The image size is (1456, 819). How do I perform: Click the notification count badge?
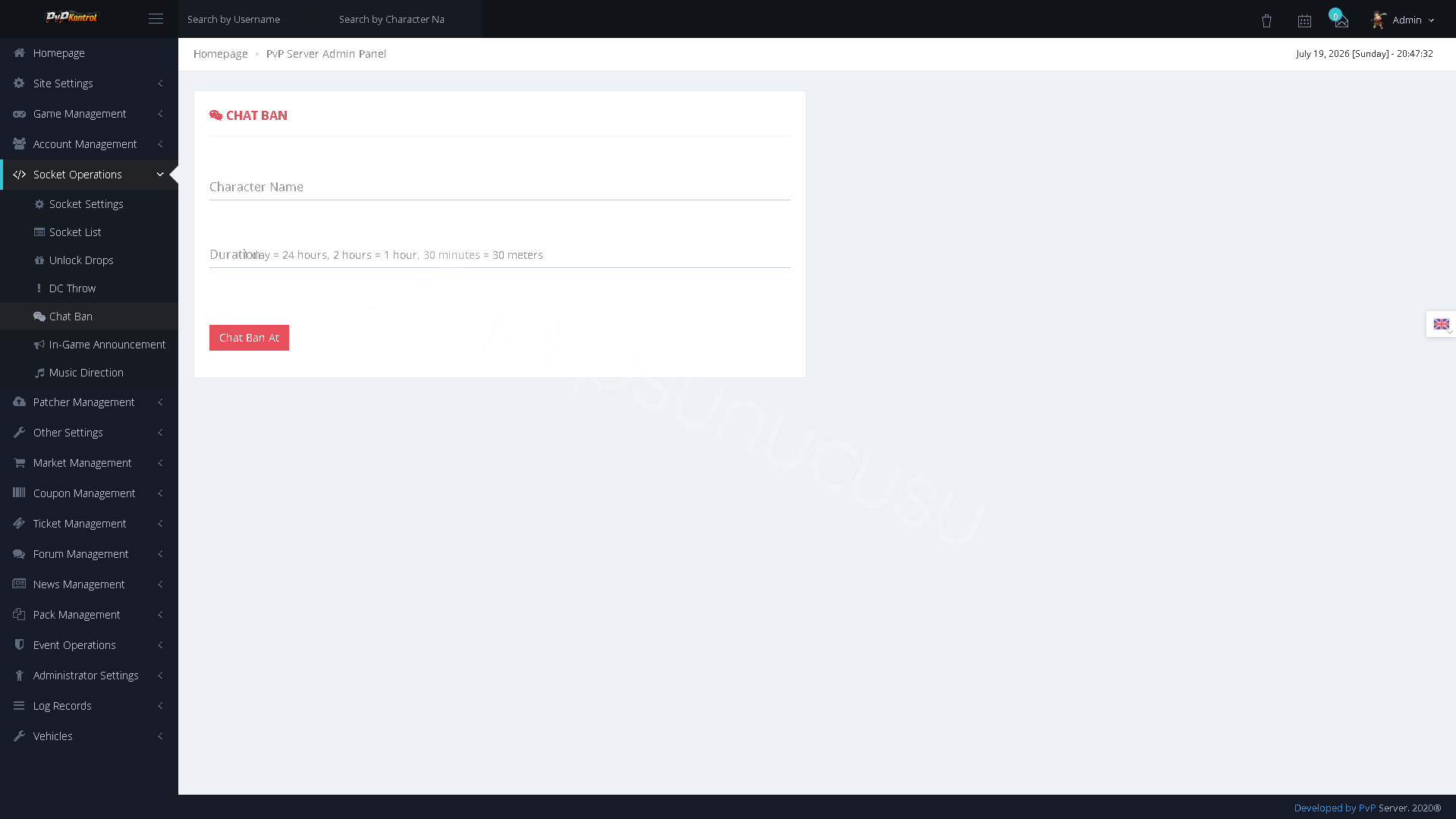coord(1335,15)
